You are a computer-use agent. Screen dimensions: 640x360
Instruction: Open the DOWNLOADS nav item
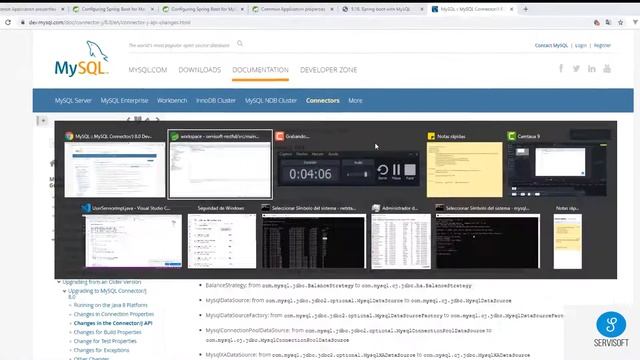click(x=200, y=70)
